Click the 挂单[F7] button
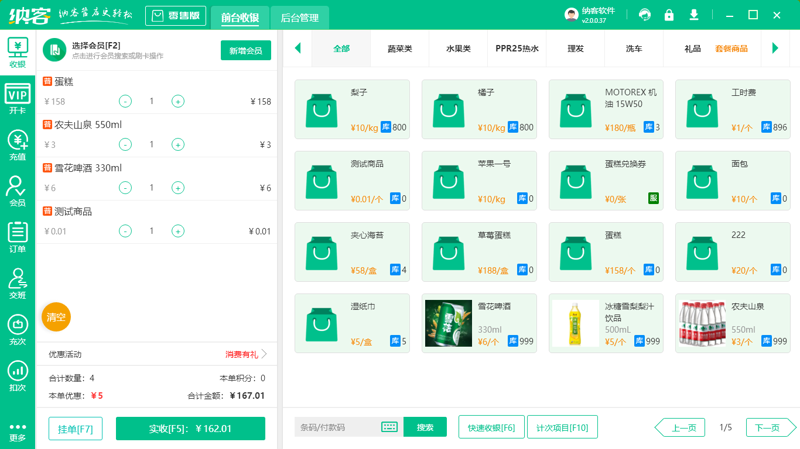 coord(76,429)
